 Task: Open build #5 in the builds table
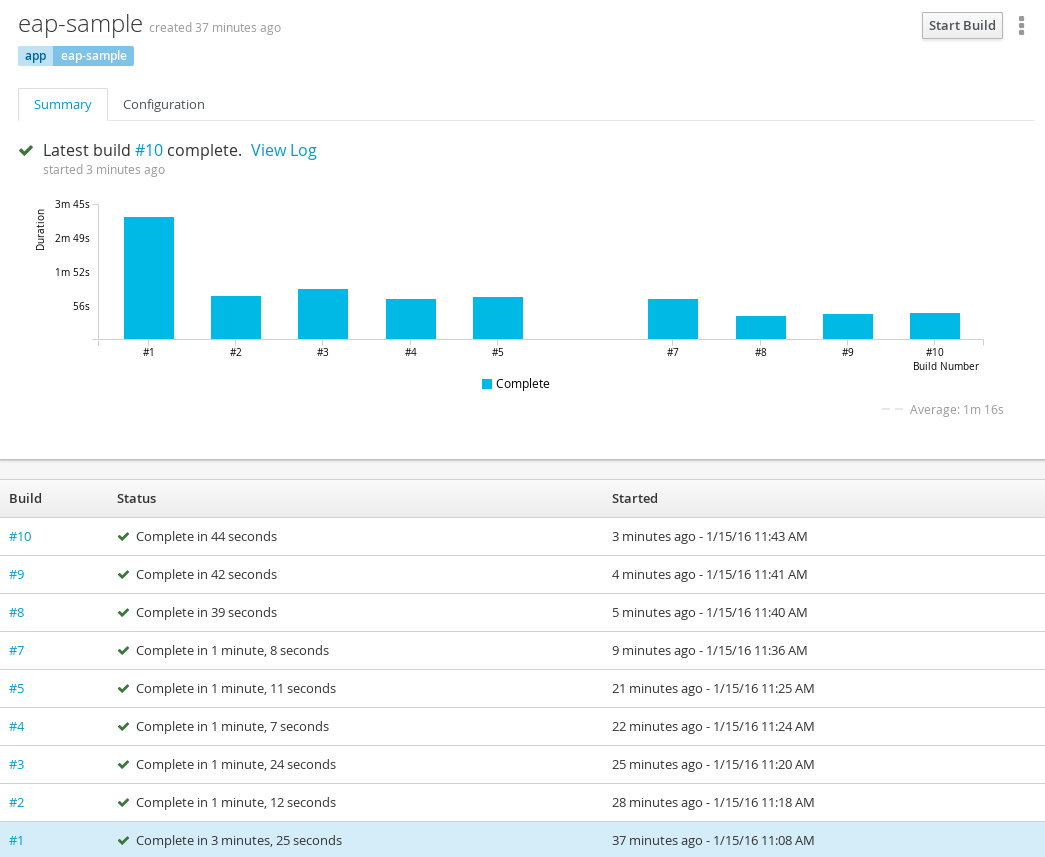17,688
